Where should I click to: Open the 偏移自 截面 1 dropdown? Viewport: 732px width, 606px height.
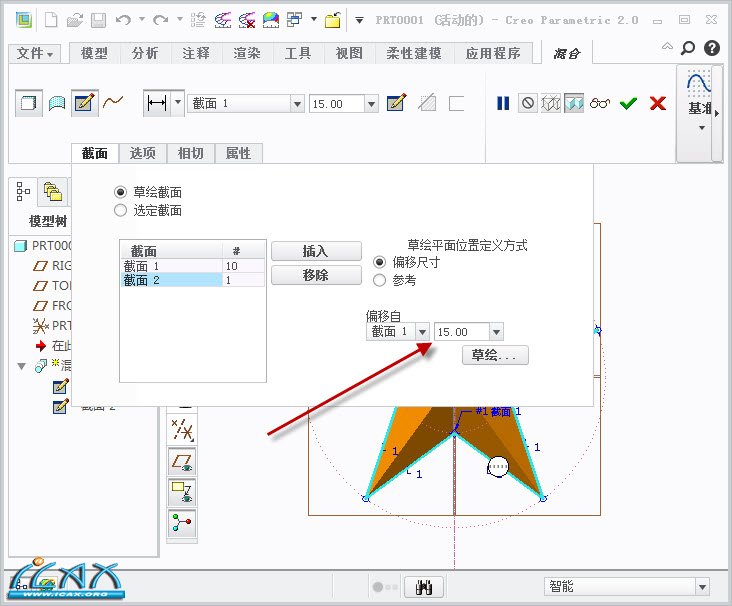[422, 332]
